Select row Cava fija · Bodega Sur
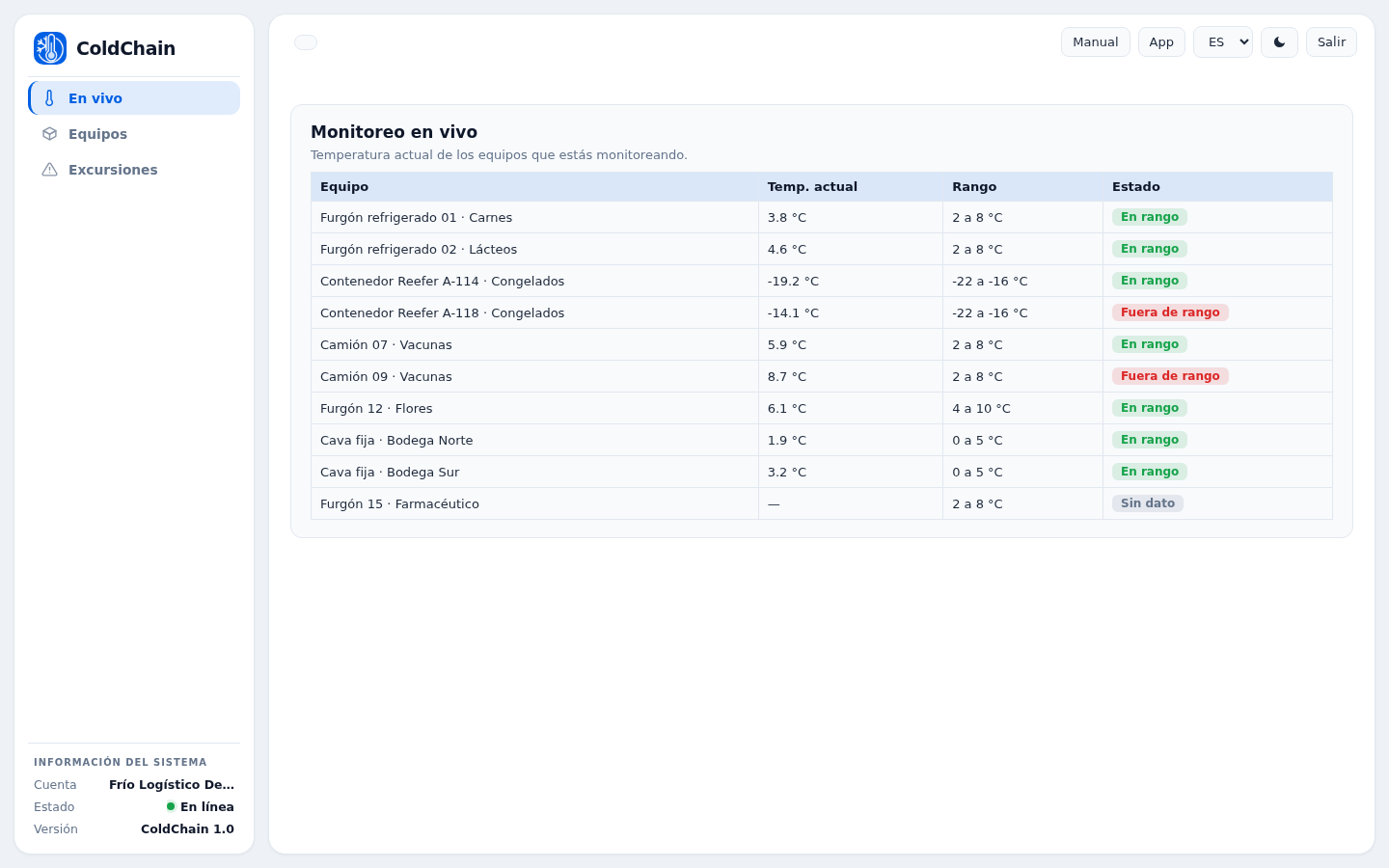 click(x=822, y=473)
